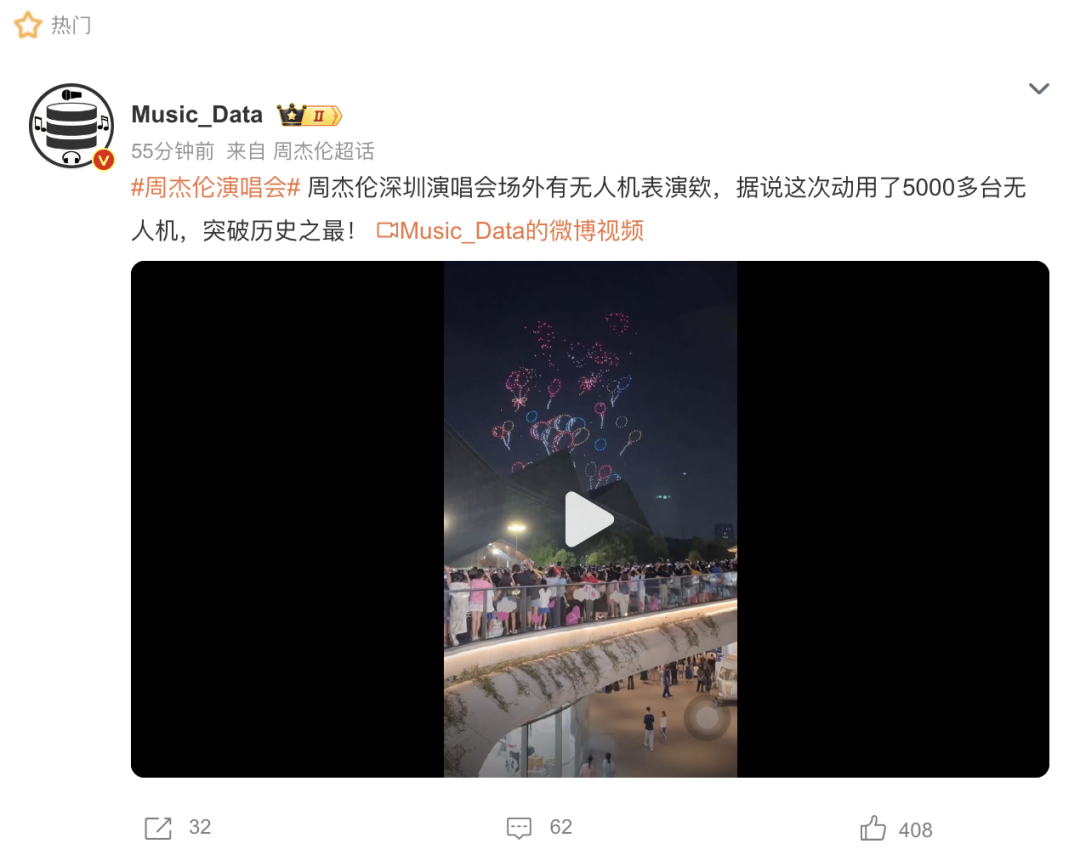Open the 周杰伦超话 source link
Screen dimensions: 1080x855
click(x=324, y=151)
